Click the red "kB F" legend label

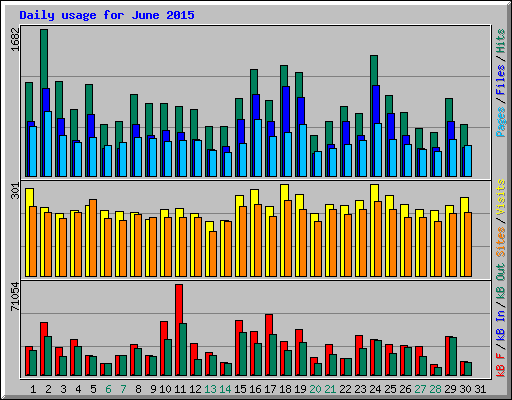[x=500, y=365]
